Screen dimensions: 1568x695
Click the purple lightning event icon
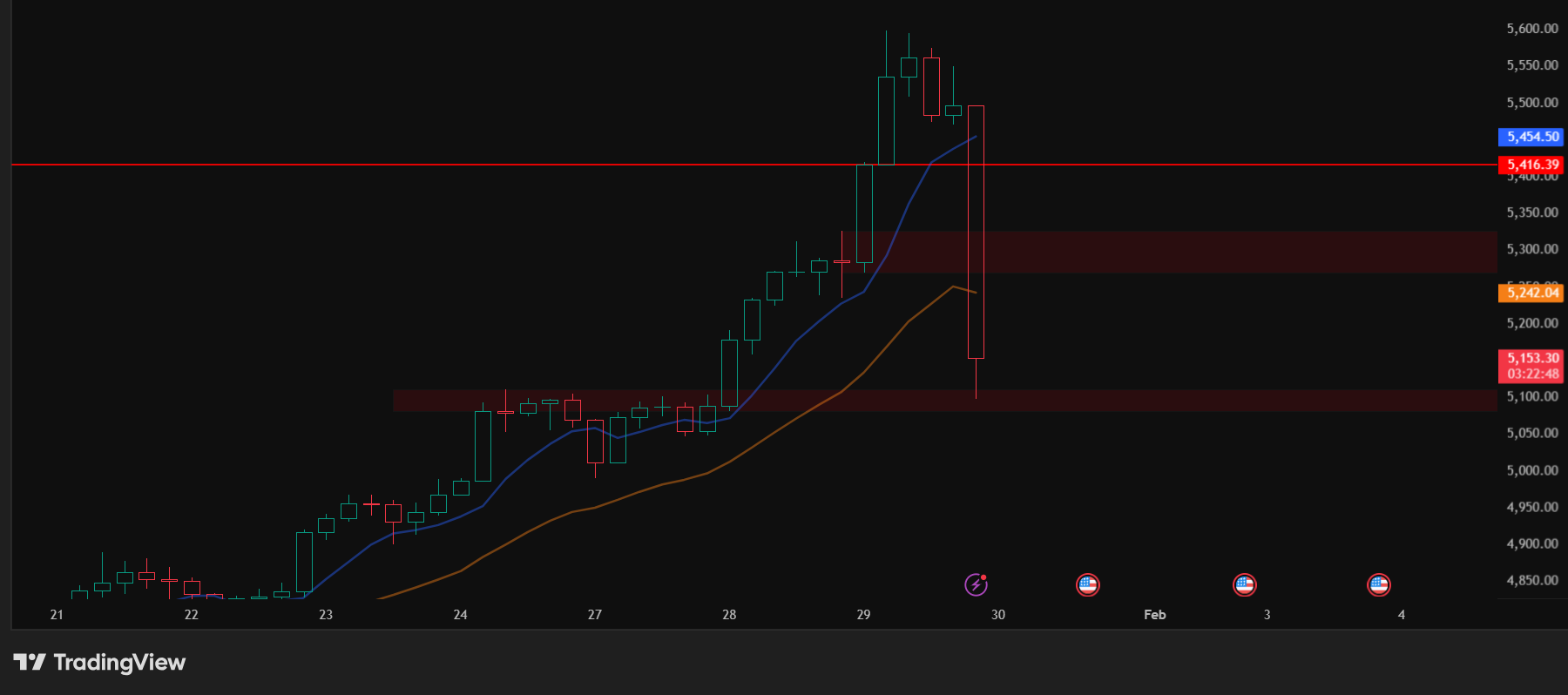coord(976,584)
